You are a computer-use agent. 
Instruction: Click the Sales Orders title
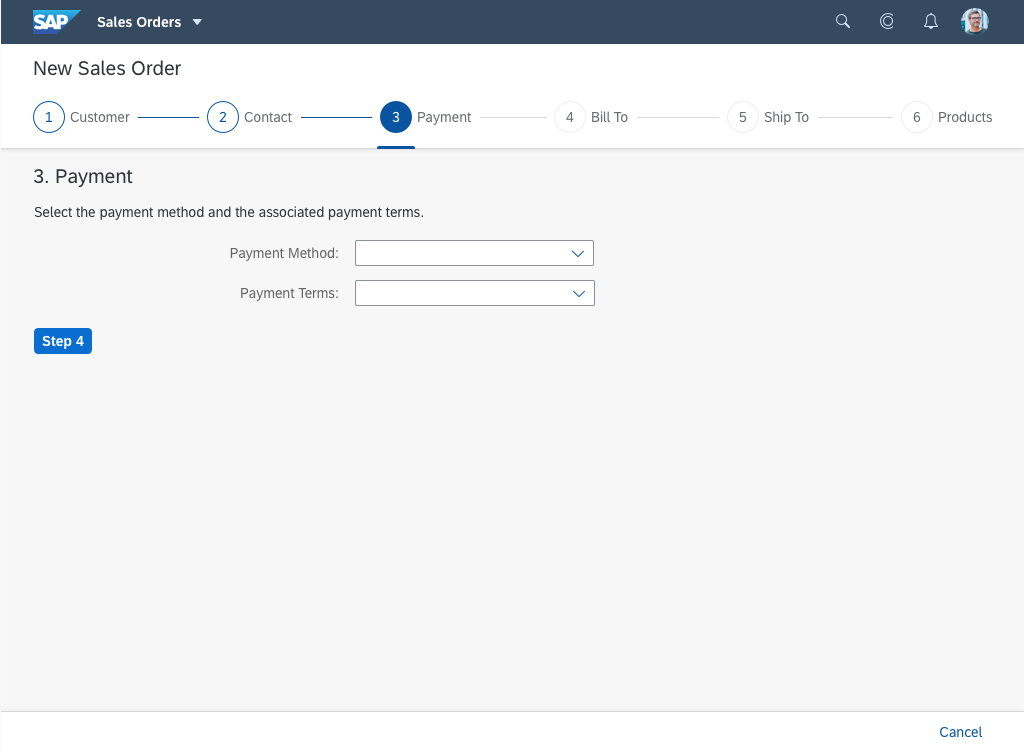click(139, 22)
